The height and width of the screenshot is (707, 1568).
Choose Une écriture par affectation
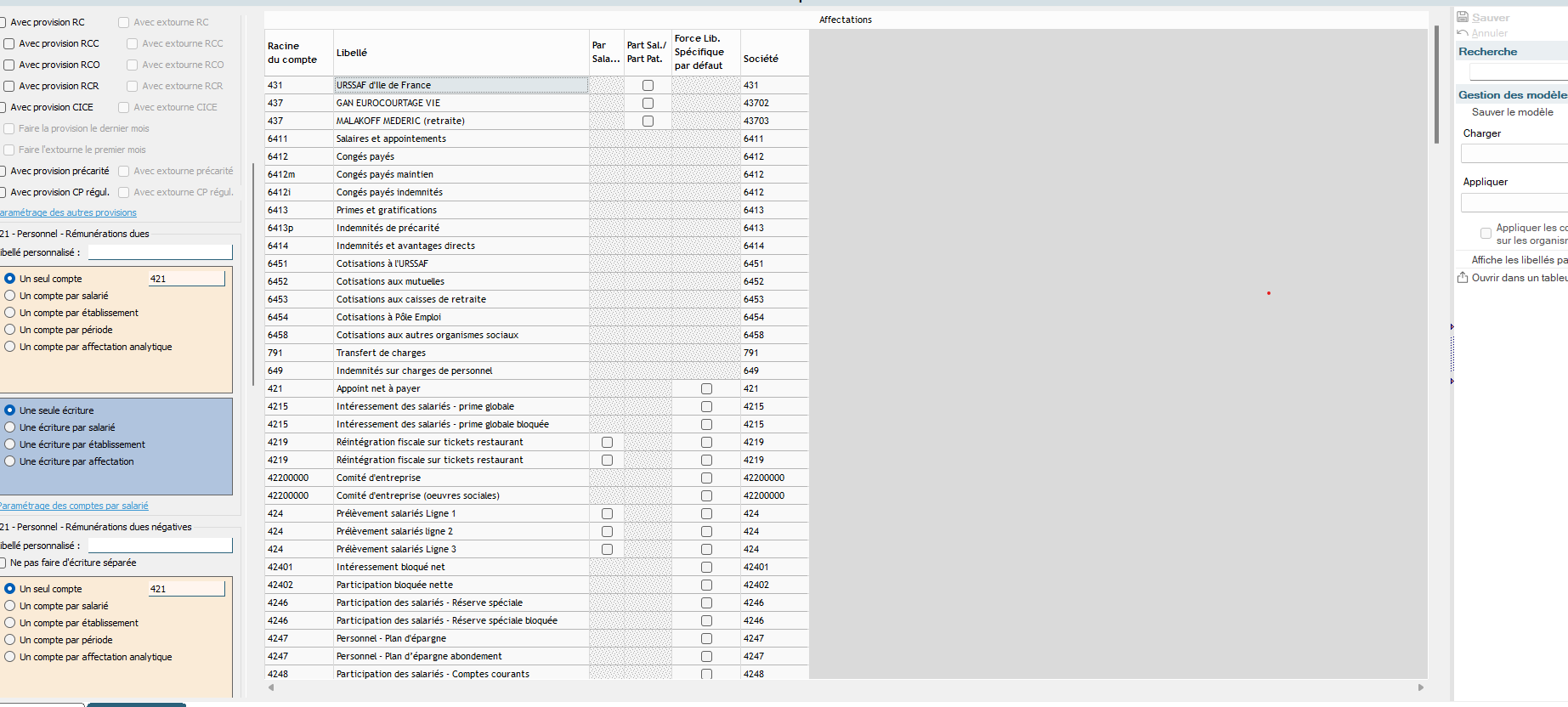click(x=10, y=461)
